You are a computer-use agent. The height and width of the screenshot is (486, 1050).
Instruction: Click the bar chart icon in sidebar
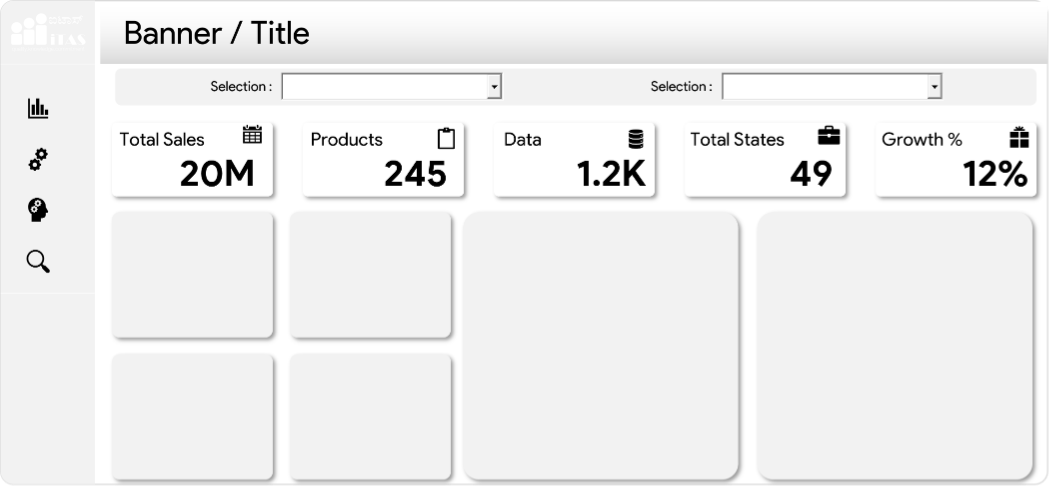click(x=38, y=108)
